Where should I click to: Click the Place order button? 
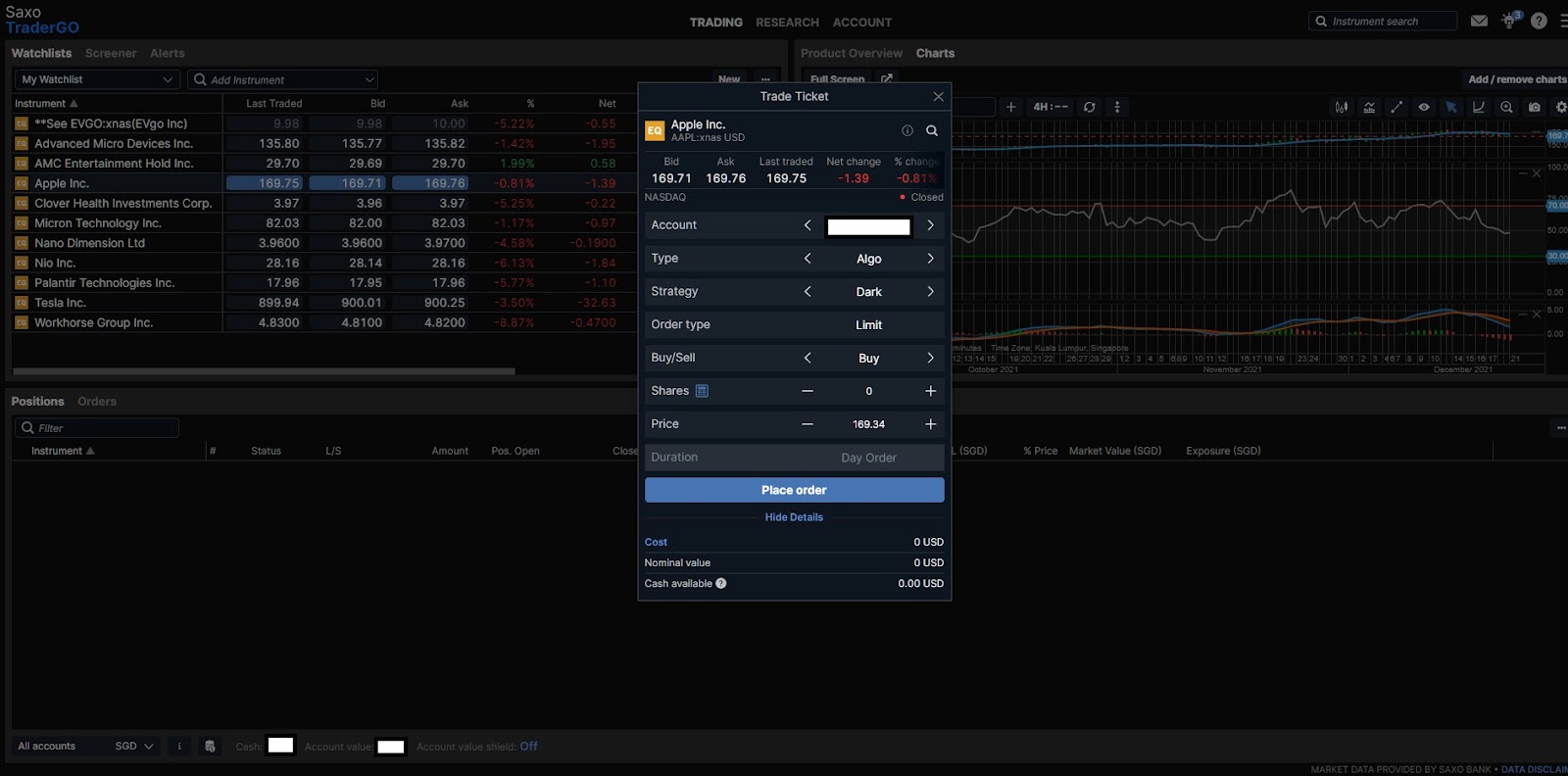tap(795, 490)
